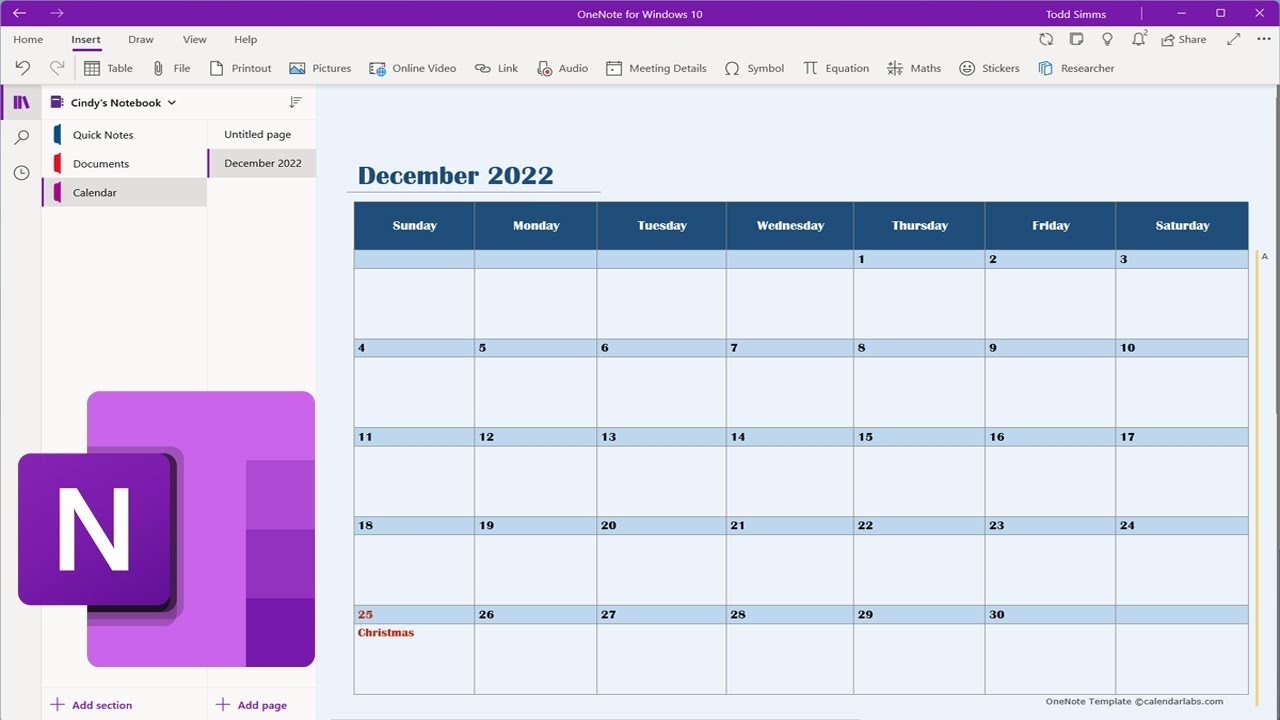Open the Pictures insert option
Viewport: 1280px width, 720px height.
pos(320,68)
